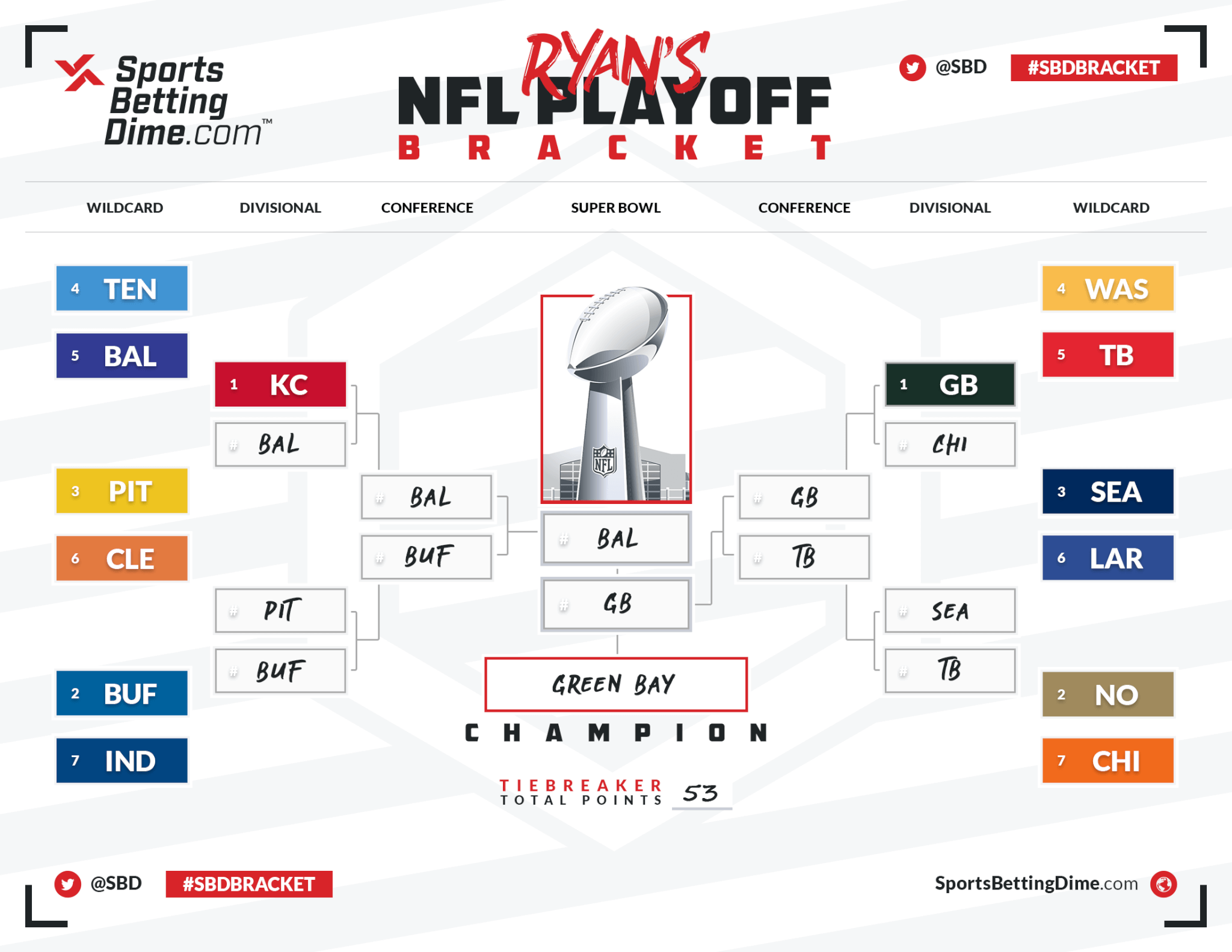Screen dimensions: 1232x952
Task: Click the globe icon beside SportsBettingDime.com
Action: point(1163,884)
